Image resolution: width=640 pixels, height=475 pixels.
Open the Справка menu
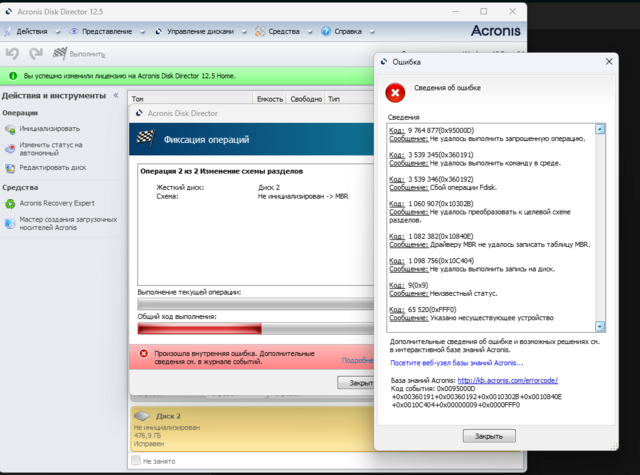tap(341, 31)
